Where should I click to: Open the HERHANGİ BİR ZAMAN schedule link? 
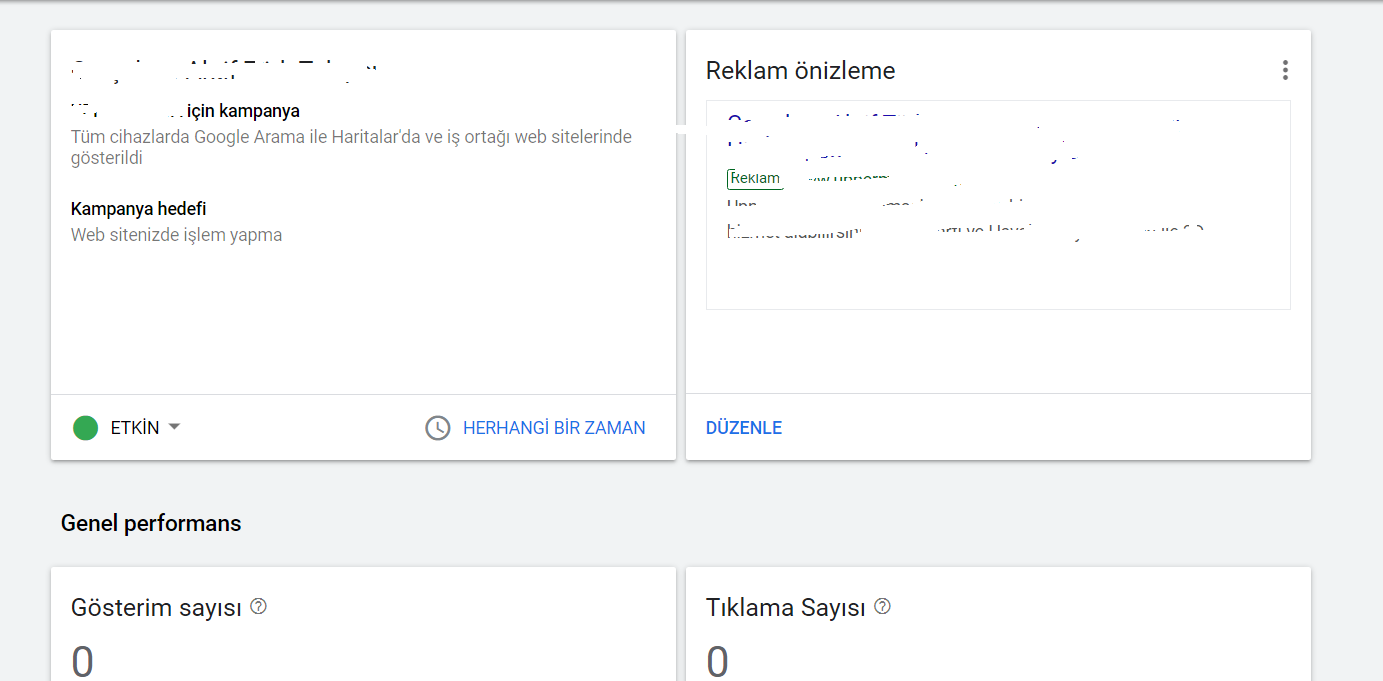pyautogui.click(x=554, y=428)
